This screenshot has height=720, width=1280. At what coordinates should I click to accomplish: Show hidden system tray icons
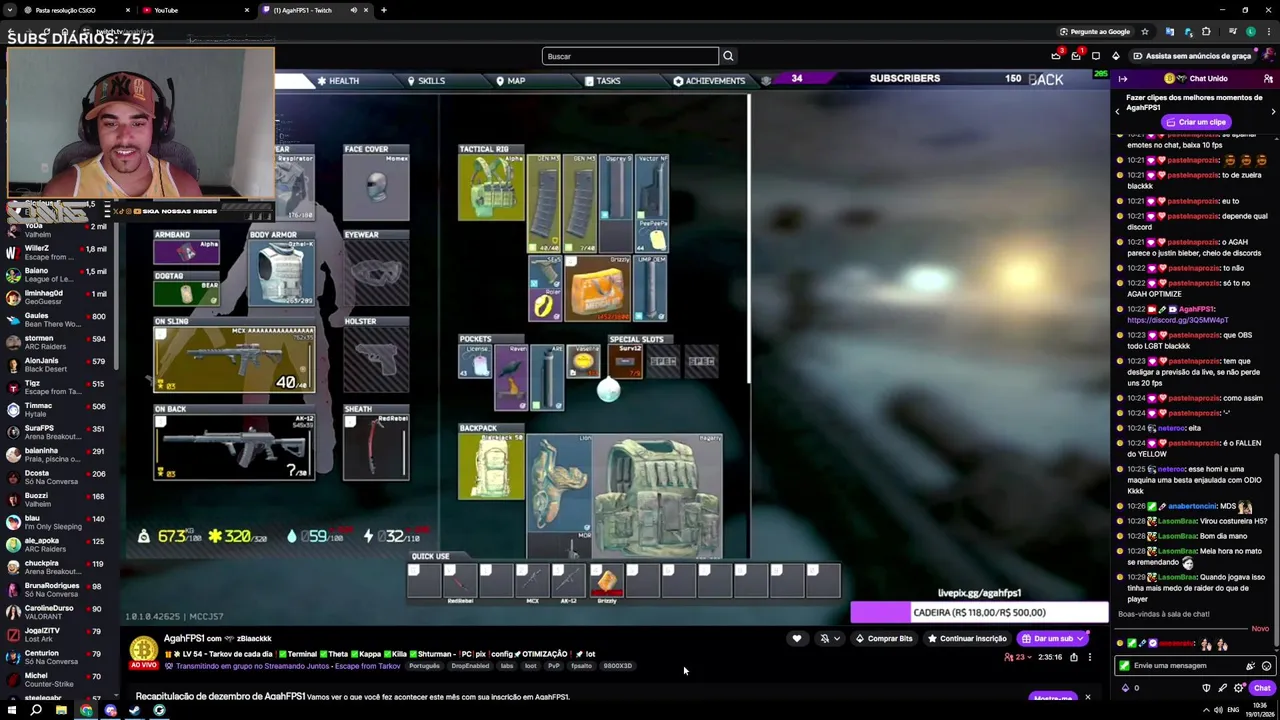click(1206, 711)
